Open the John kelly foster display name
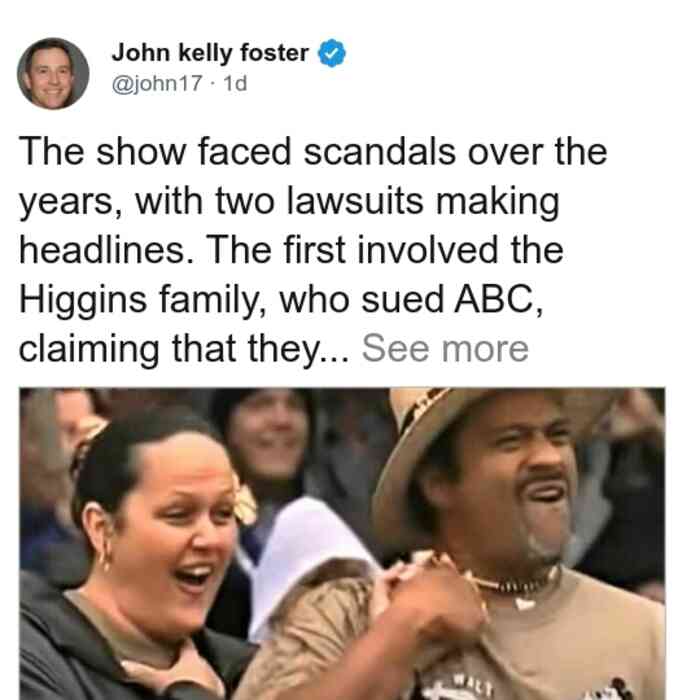This screenshot has width=700, height=700. coord(210,53)
